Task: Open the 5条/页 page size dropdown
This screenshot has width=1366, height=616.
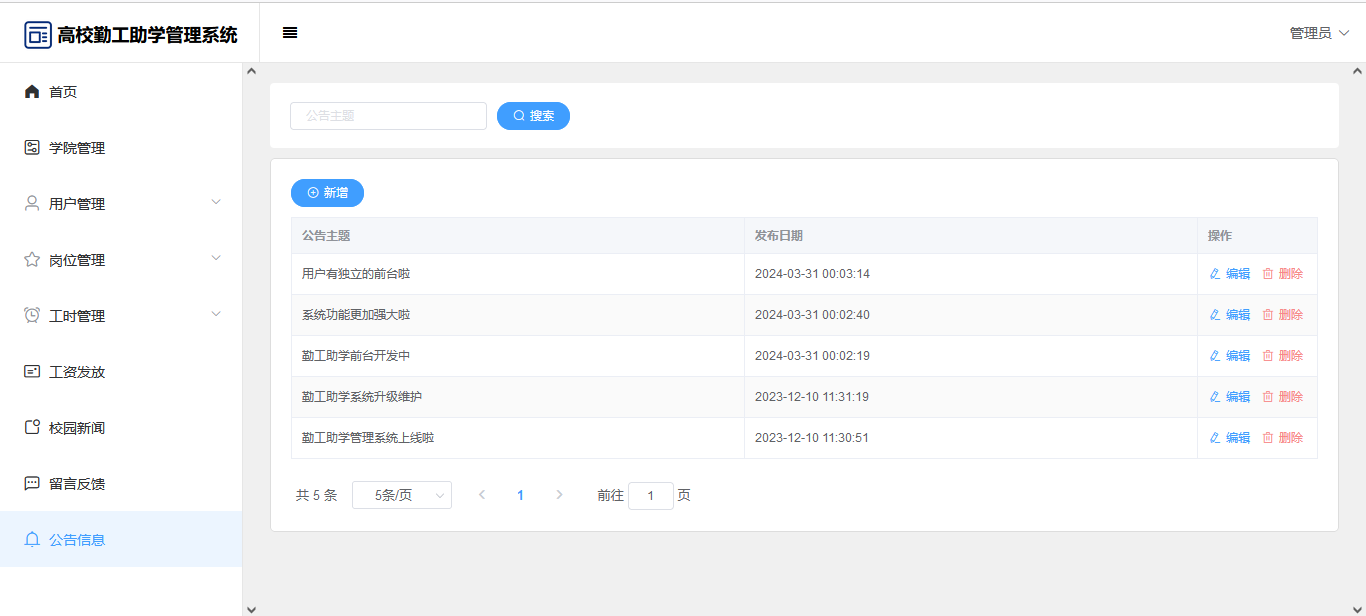Action: coord(402,495)
